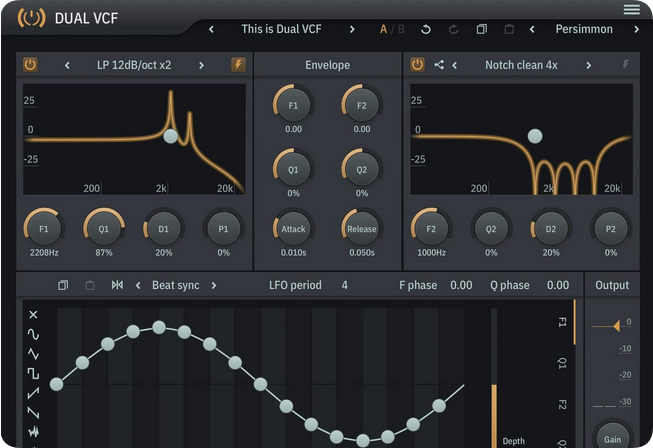Click the Dual VCF power logo icon
Image resolution: width=653 pixels, height=448 pixels.
(31, 18)
